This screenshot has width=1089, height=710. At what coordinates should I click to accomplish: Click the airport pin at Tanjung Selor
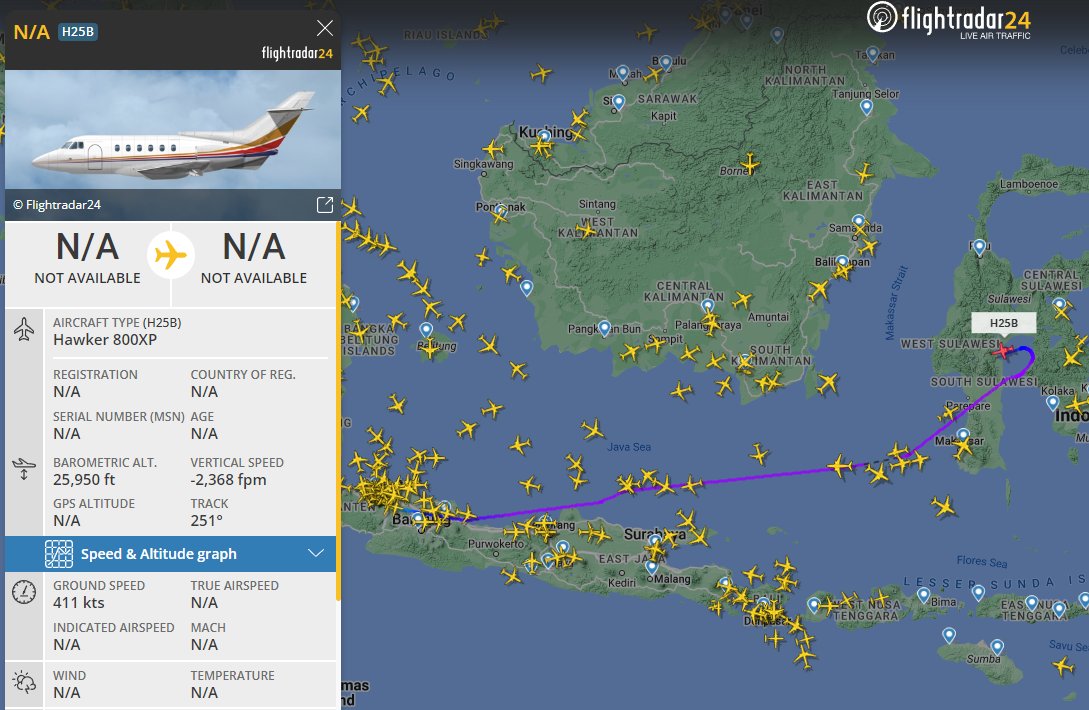tap(866, 106)
